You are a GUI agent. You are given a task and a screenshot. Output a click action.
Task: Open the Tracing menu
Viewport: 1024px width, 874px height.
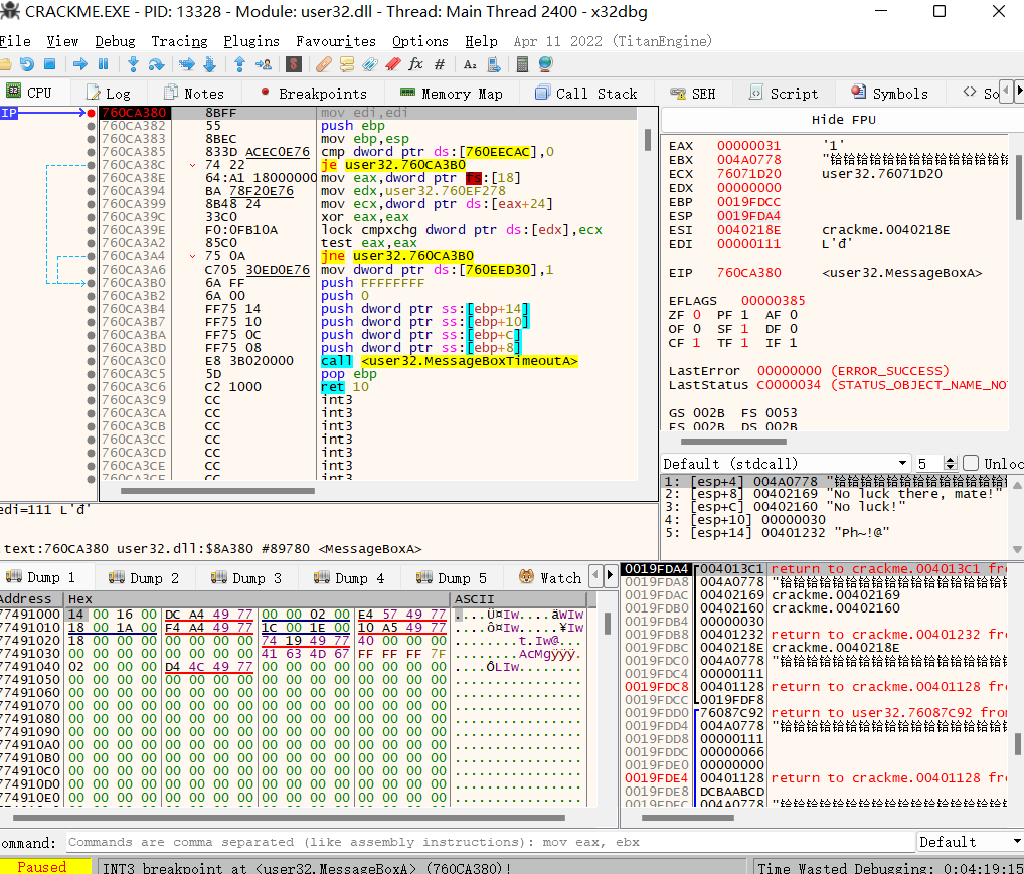tap(179, 41)
